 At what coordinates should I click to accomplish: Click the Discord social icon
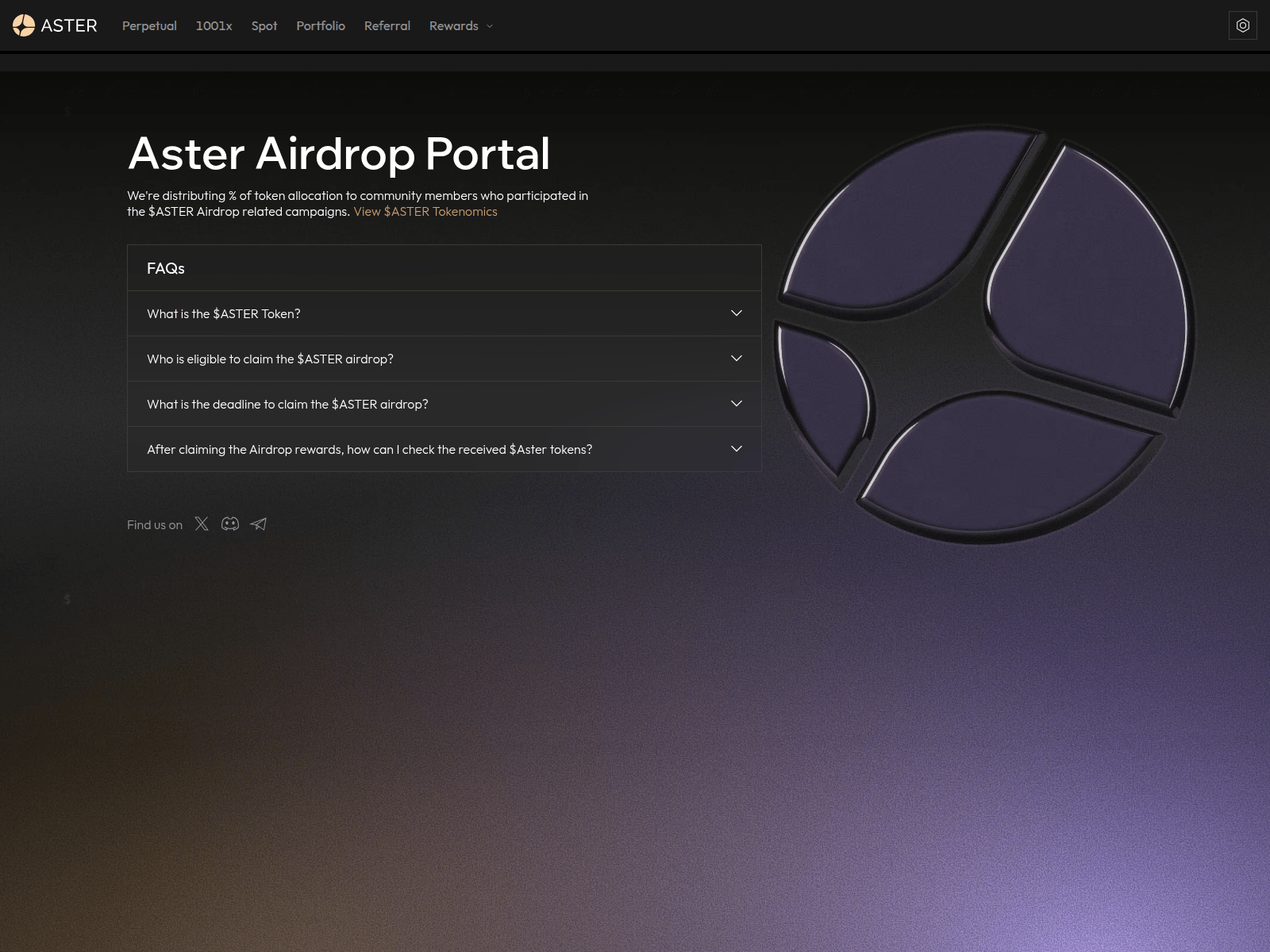230,524
